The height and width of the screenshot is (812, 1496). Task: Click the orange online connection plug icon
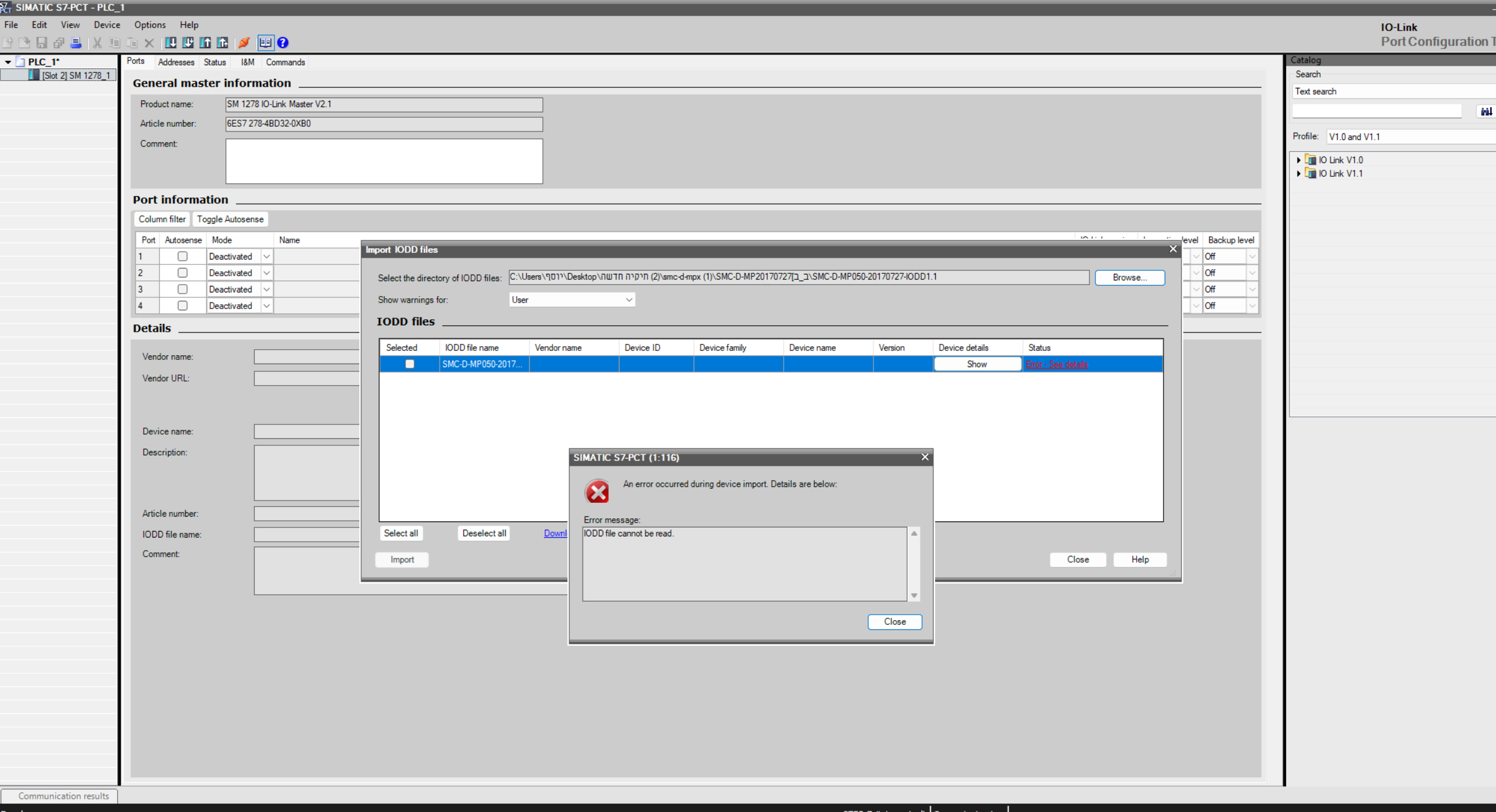244,42
